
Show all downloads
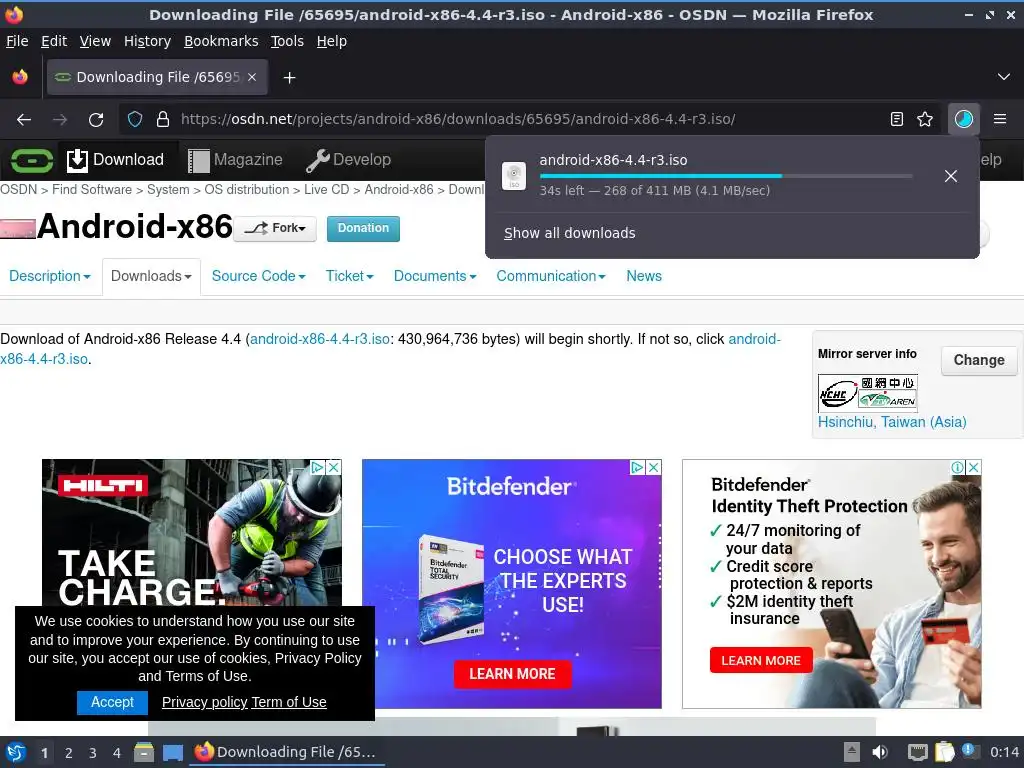(x=569, y=233)
